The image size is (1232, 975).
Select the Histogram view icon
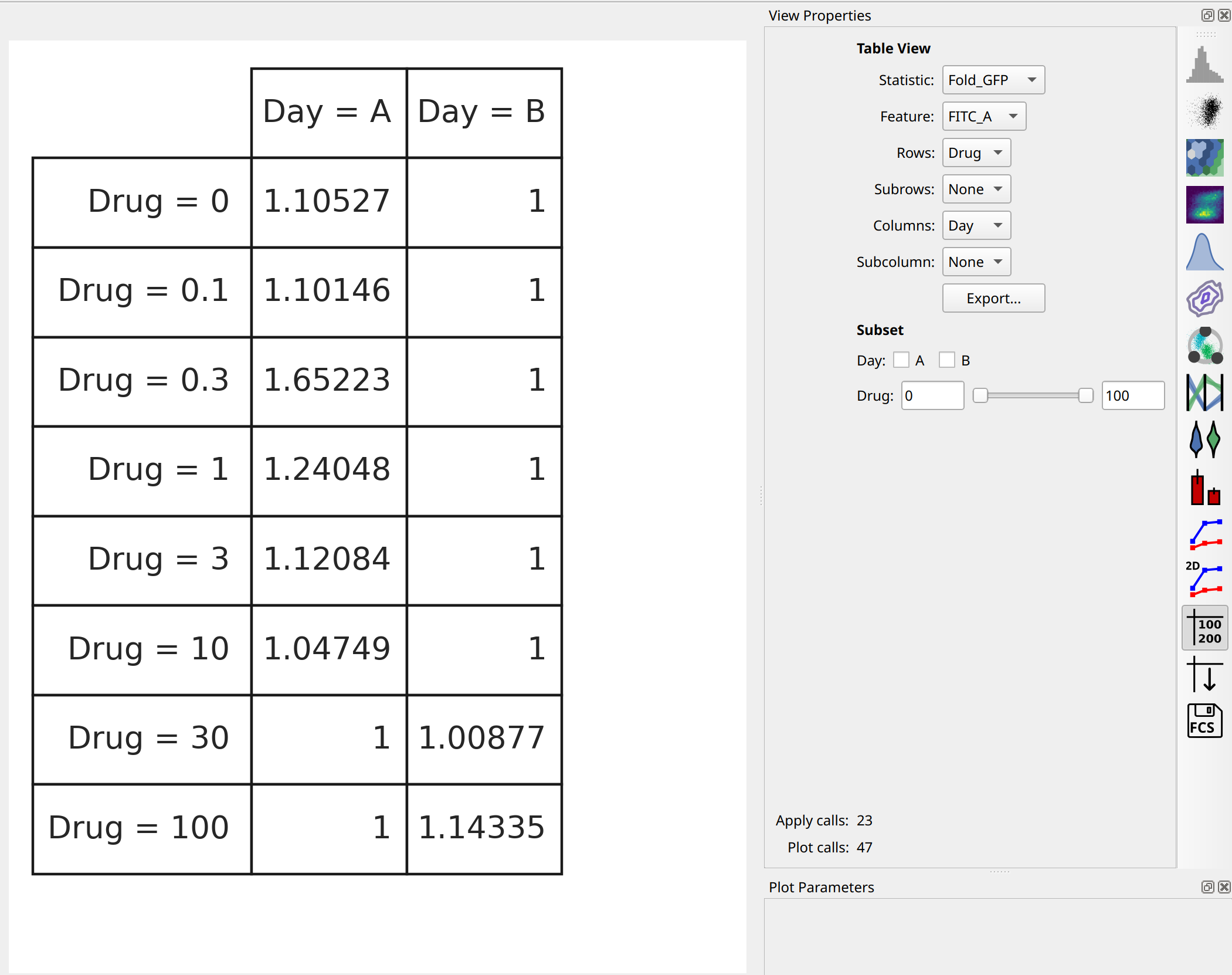pos(1204,64)
